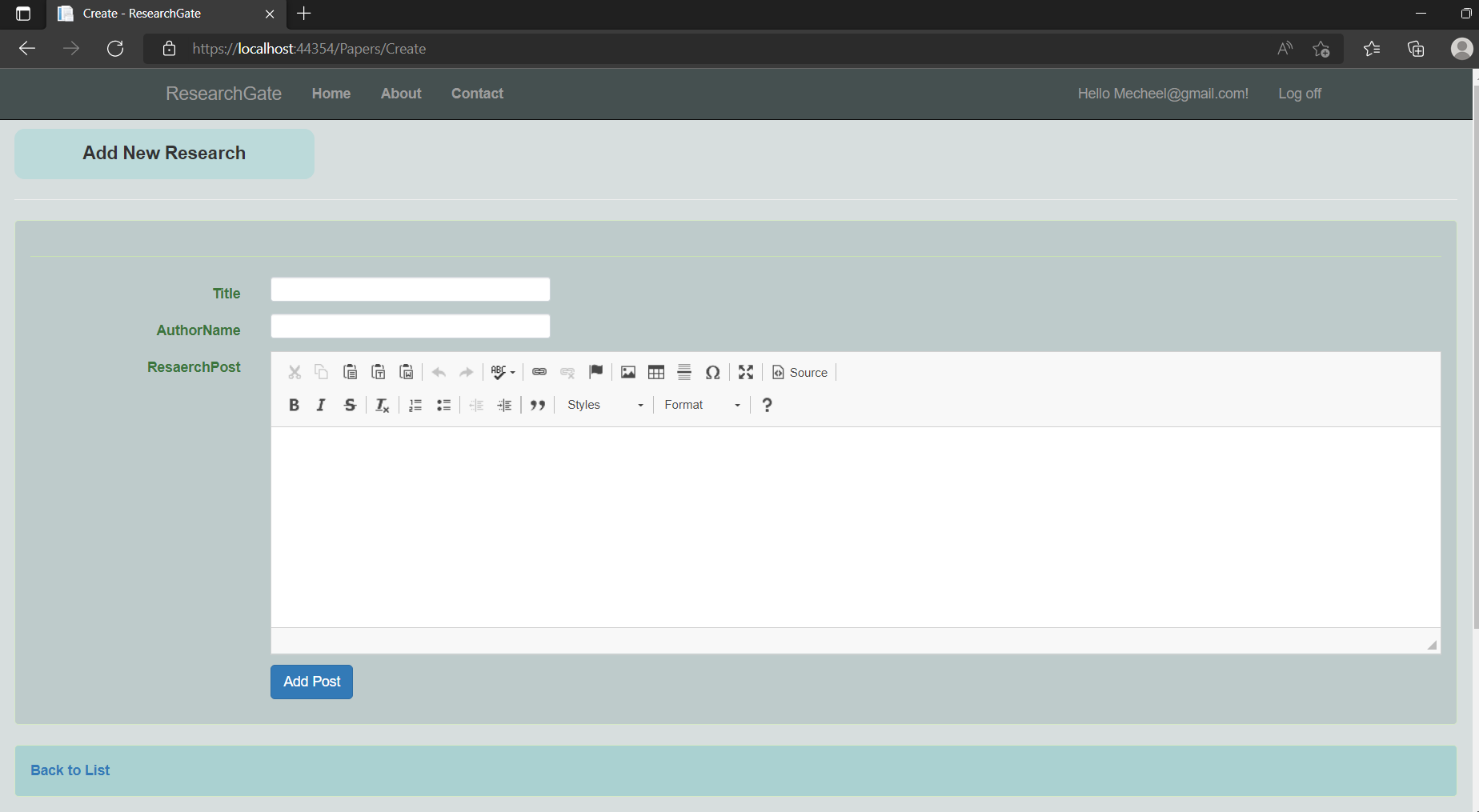Click the Paste from Word icon
Viewport: 1479px width, 812px height.
pyautogui.click(x=406, y=371)
